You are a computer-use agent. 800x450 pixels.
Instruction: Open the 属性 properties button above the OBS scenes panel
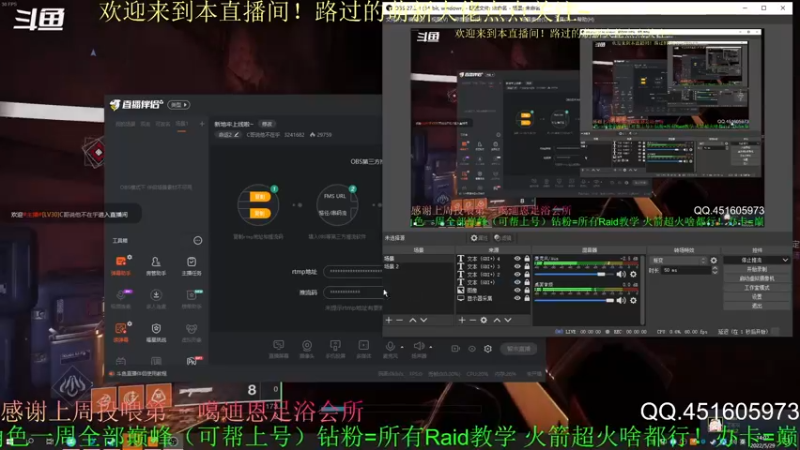[479, 238]
